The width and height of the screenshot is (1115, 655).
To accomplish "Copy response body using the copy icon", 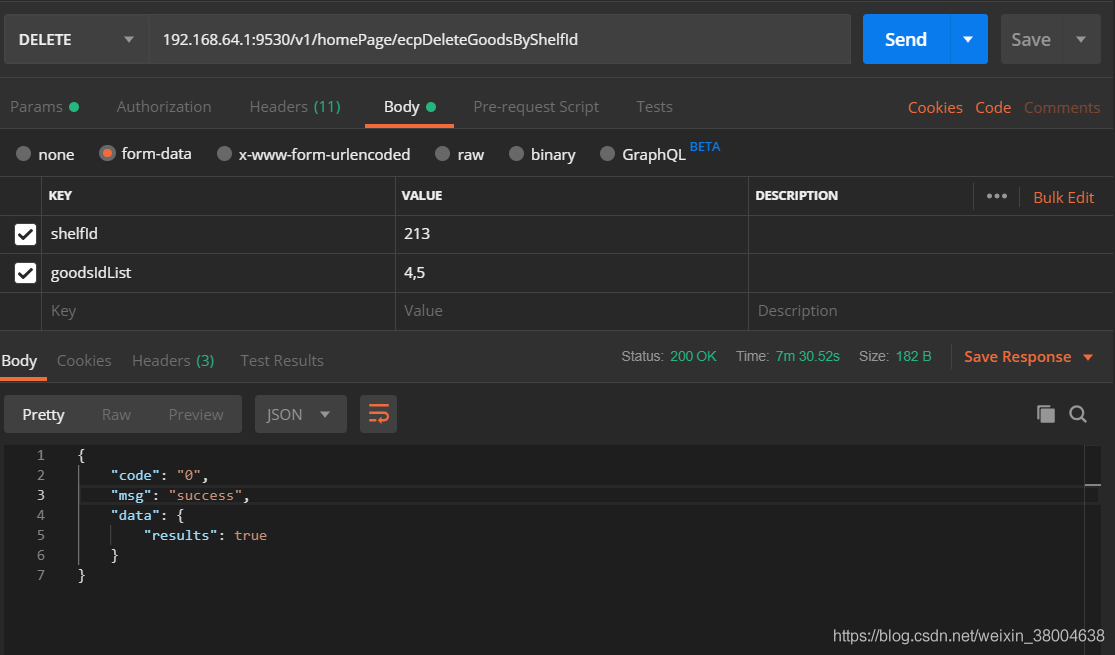I will (1046, 414).
